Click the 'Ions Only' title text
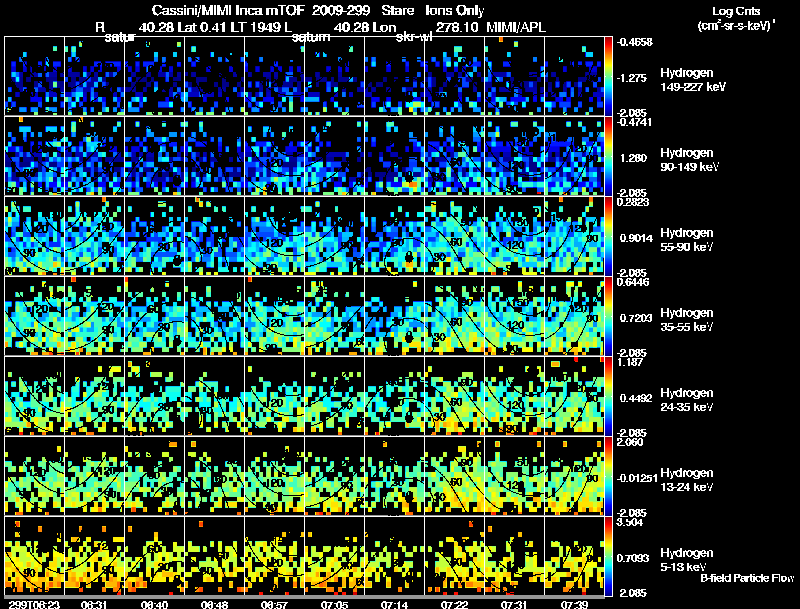The image size is (800, 609). click(455, 11)
